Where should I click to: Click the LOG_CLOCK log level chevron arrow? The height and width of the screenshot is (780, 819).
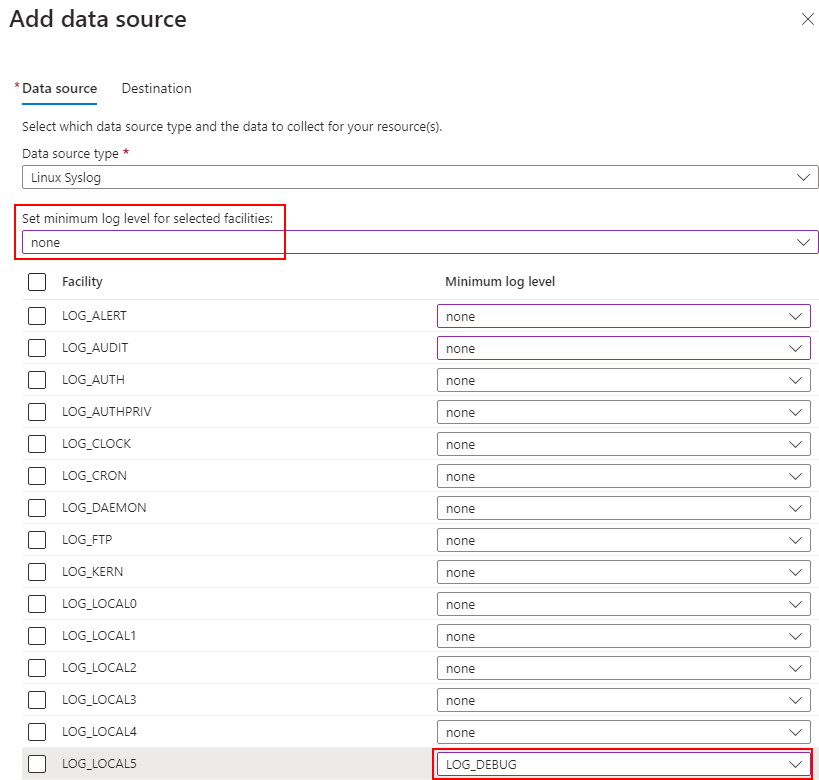point(795,444)
